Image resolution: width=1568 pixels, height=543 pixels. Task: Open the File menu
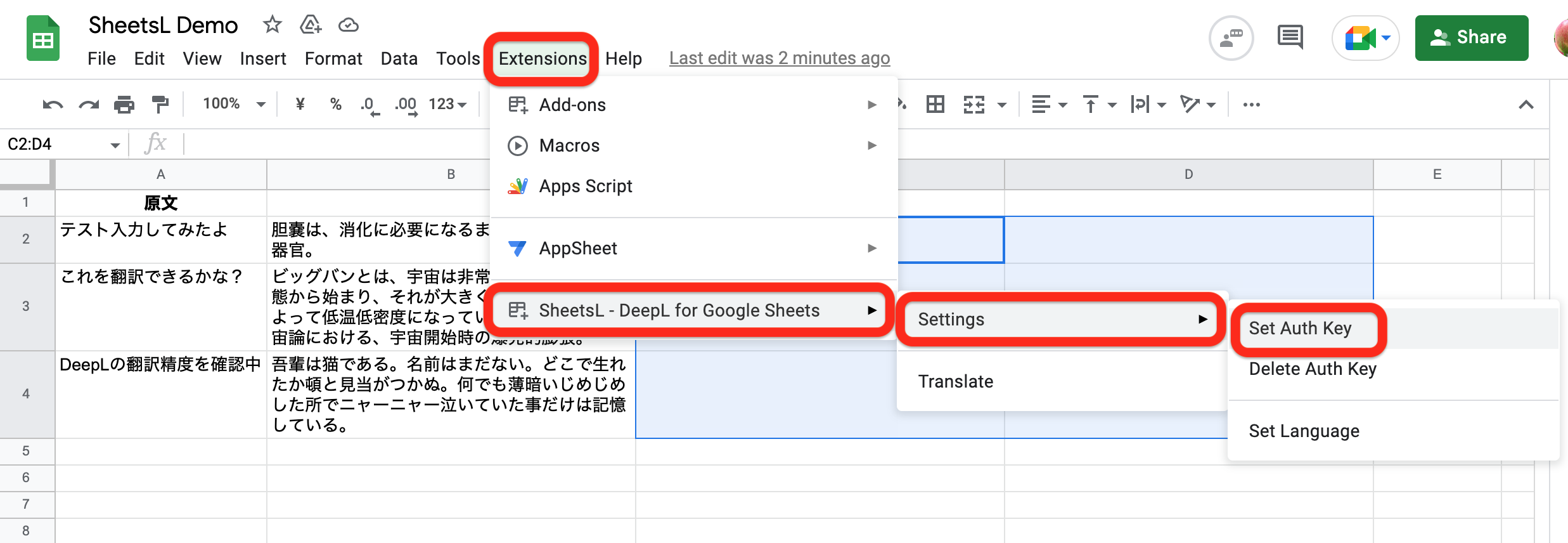(101, 58)
